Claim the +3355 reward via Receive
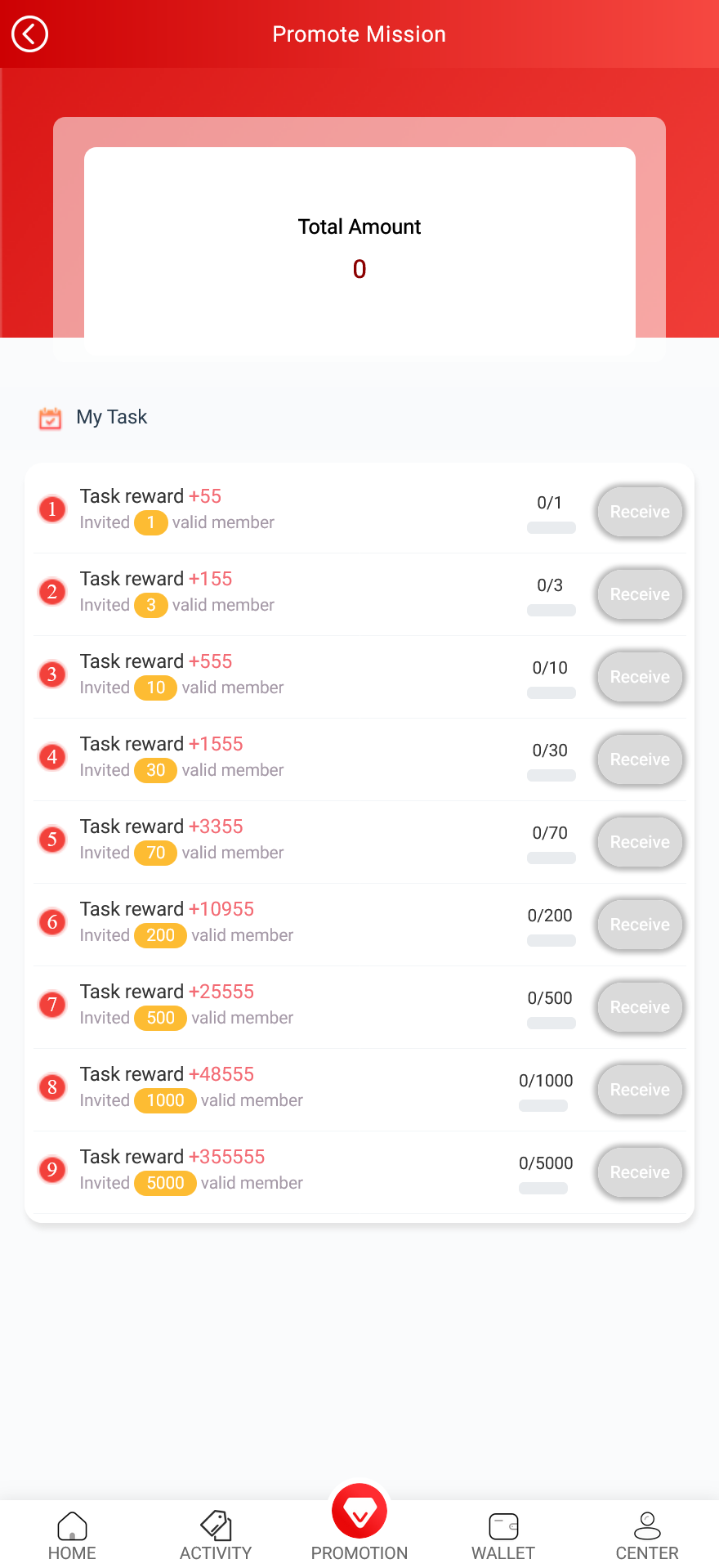The width and height of the screenshot is (719, 1568). point(640,842)
